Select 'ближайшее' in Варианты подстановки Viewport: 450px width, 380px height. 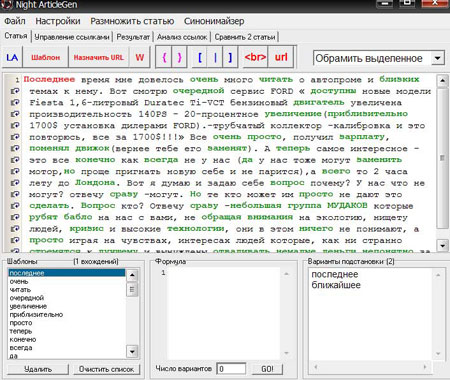336,285
